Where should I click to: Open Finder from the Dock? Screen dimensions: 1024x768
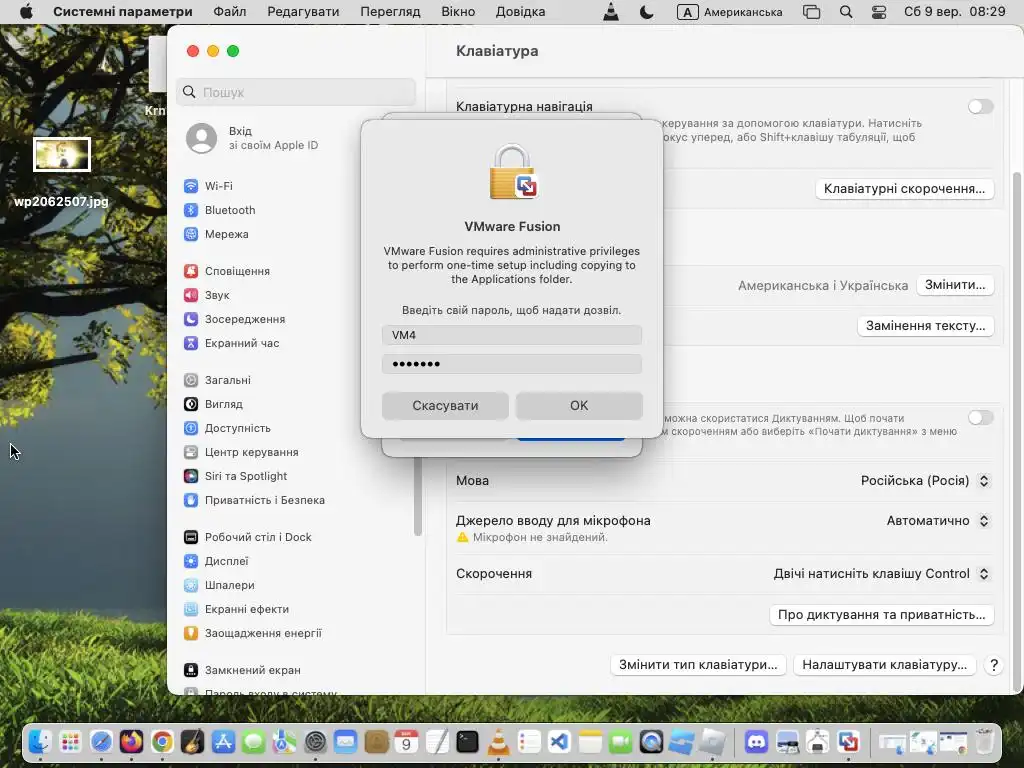(39, 742)
